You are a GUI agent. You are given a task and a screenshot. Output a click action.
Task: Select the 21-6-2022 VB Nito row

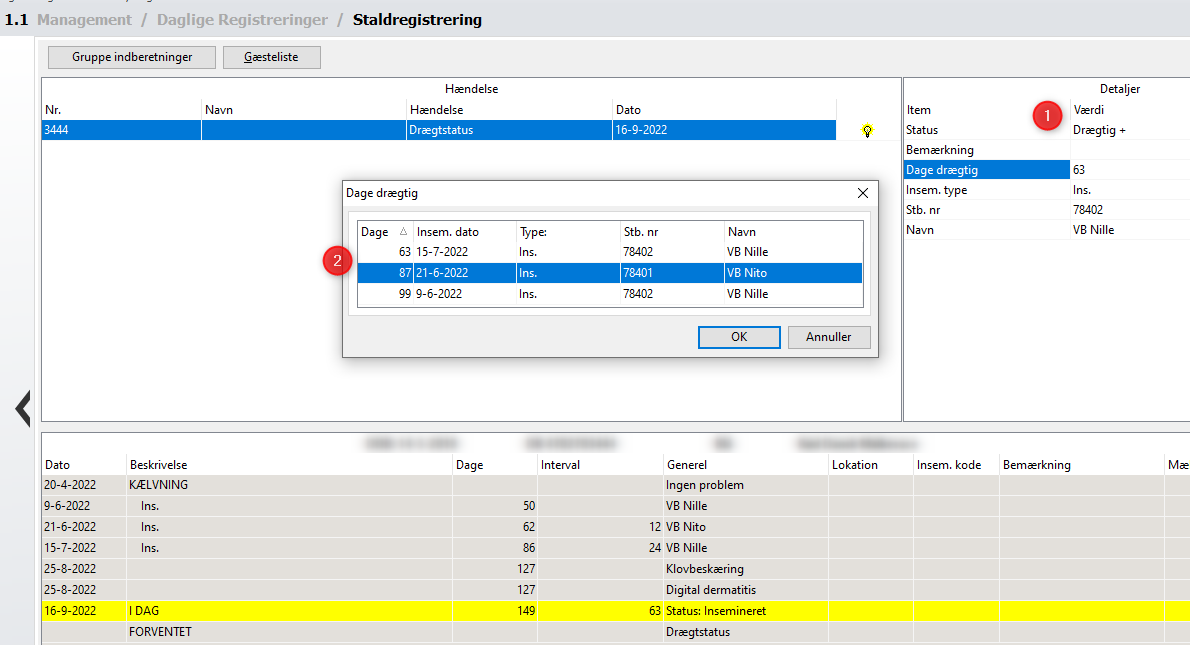tap(610, 273)
